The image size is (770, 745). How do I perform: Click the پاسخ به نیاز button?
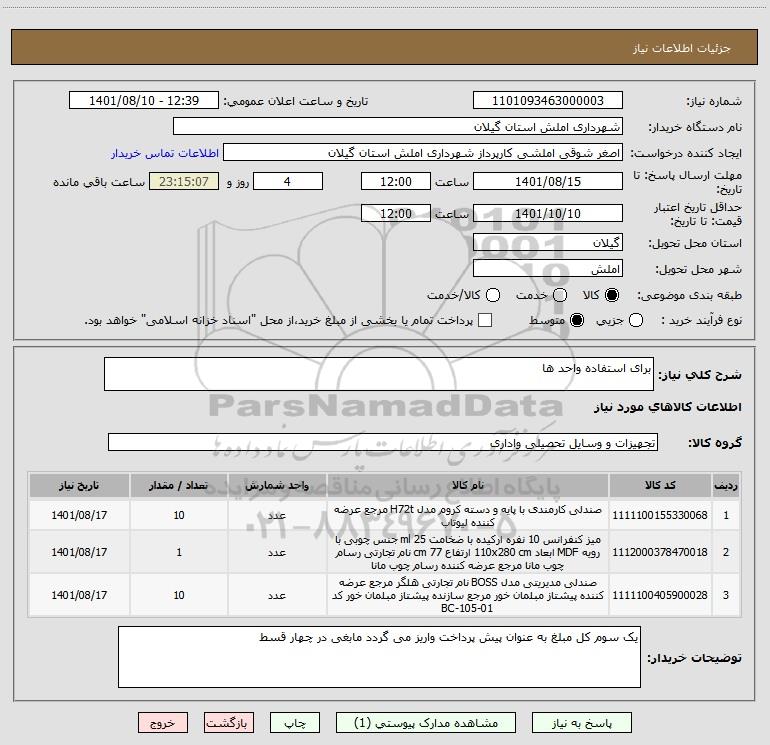coord(582,723)
